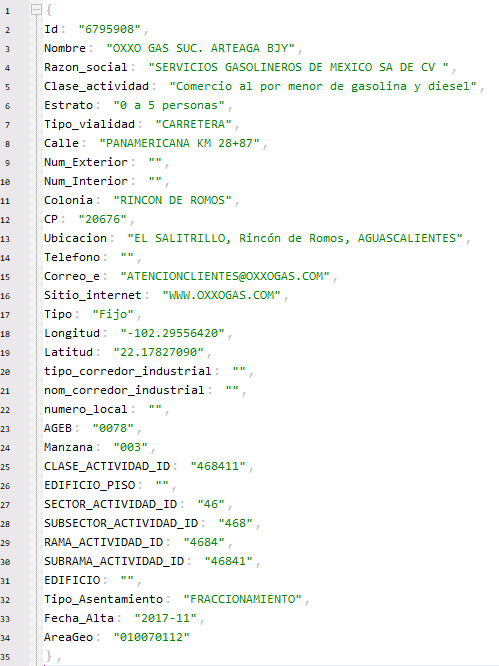Click the CP value "20676"
499x666 pixels.
102,219
